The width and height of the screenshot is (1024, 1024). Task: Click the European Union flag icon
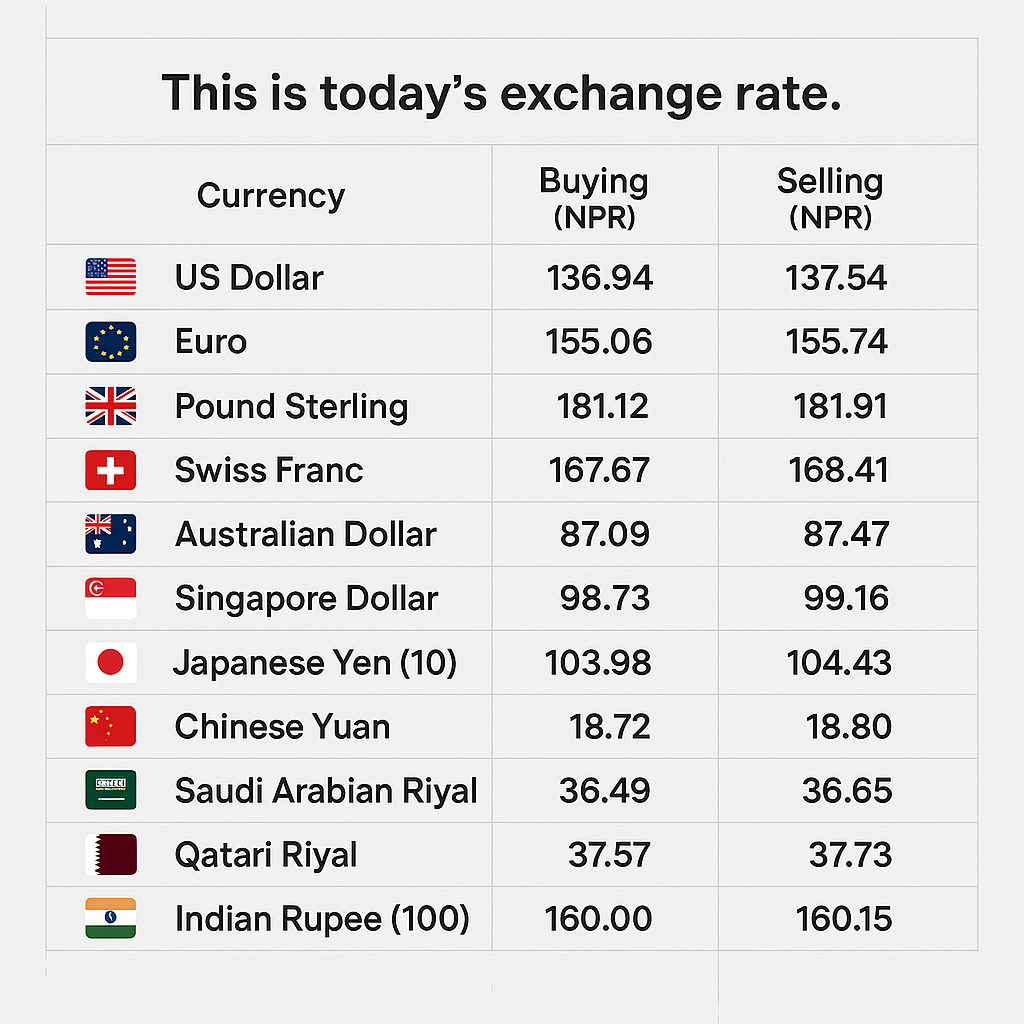point(110,342)
